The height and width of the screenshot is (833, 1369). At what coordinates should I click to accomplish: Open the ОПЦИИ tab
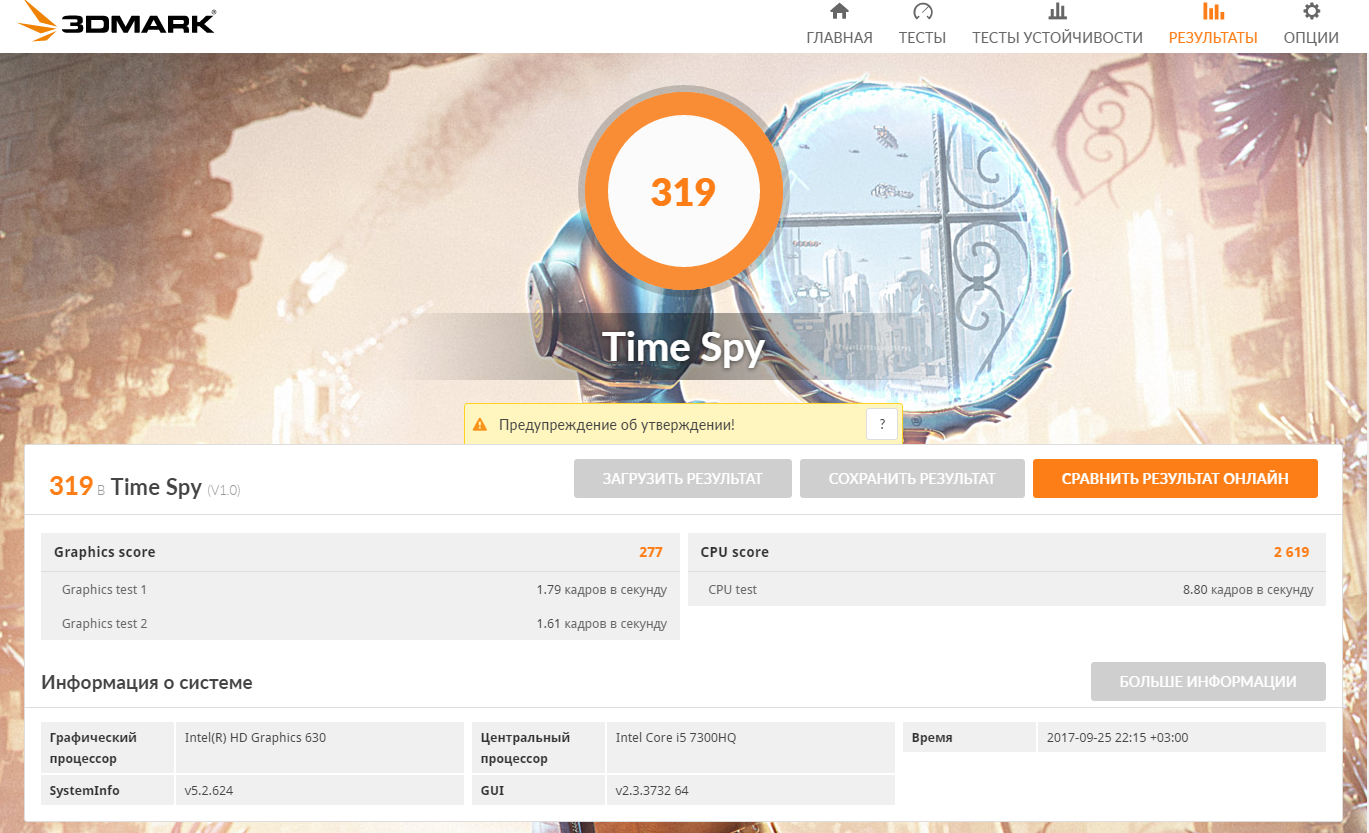pyautogui.click(x=1311, y=38)
